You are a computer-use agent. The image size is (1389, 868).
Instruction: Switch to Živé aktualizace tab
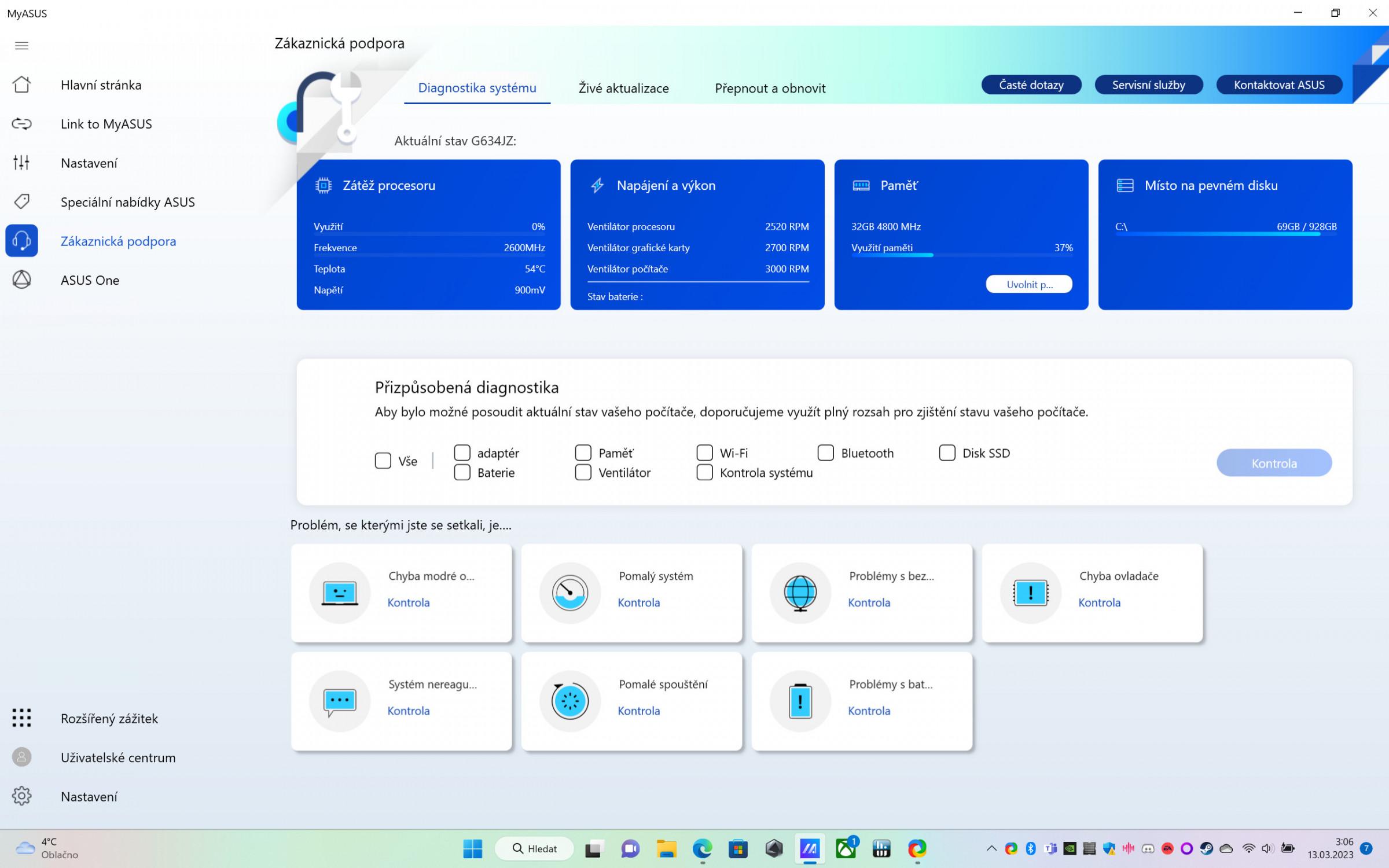pos(623,88)
